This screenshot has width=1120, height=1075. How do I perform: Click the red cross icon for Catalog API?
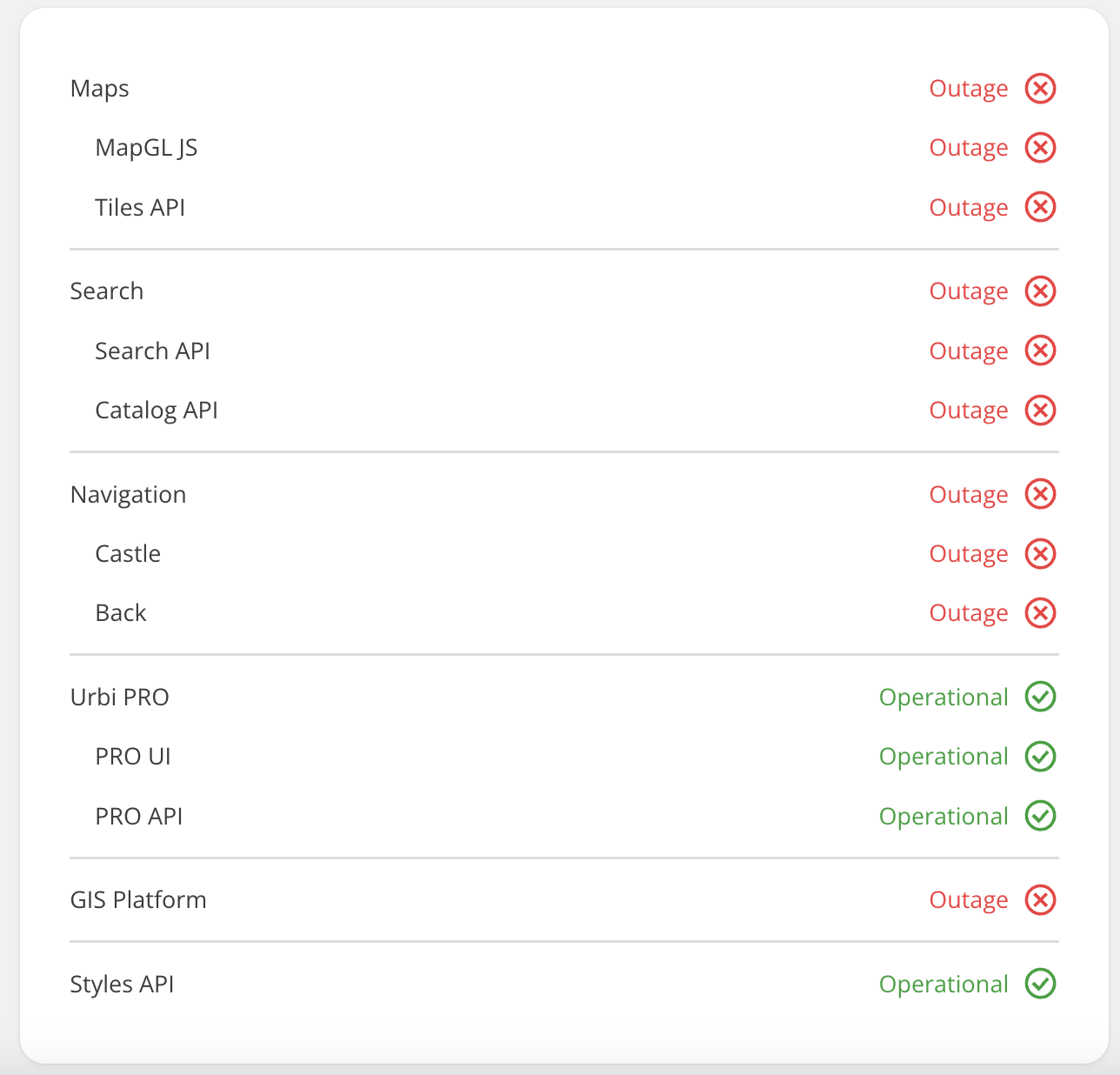click(x=1040, y=410)
